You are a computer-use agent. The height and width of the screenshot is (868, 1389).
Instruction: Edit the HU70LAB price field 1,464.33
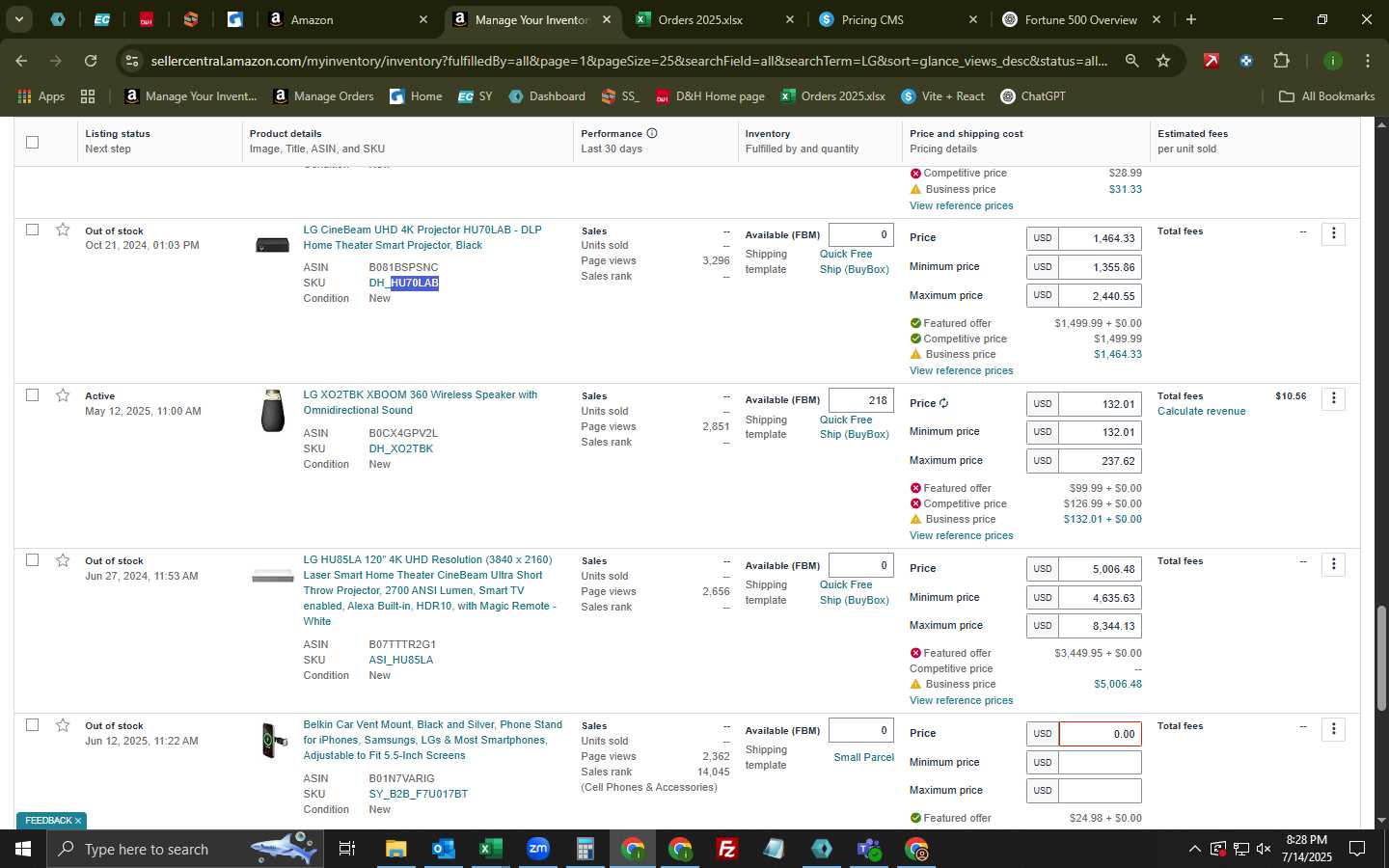click(x=1100, y=238)
